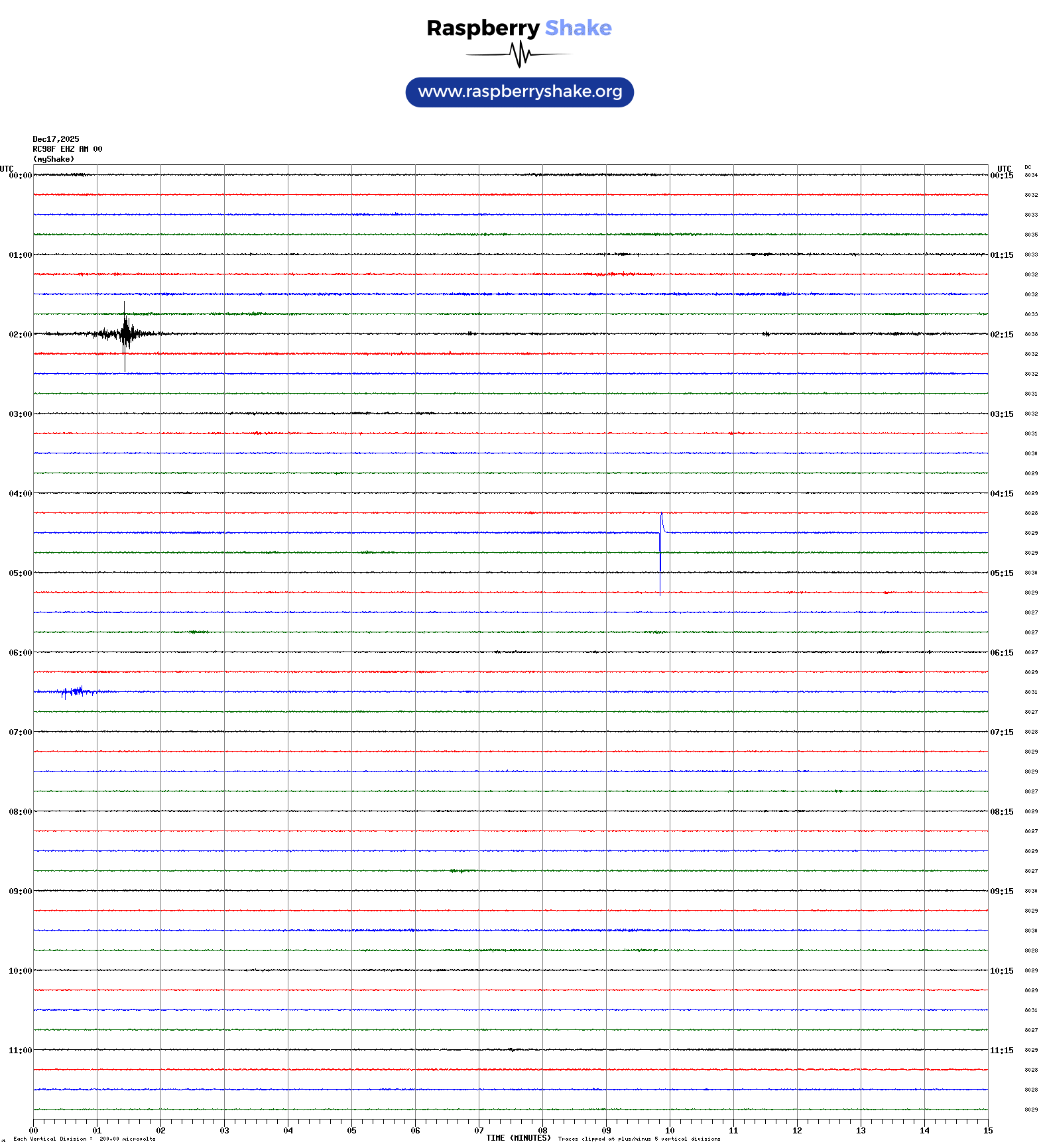
Task: Click the 11:00 row label on left
Action: pyautogui.click(x=20, y=1051)
